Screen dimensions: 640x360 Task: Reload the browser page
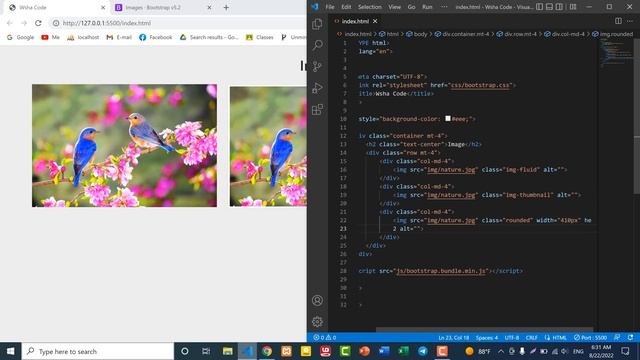pos(38,23)
